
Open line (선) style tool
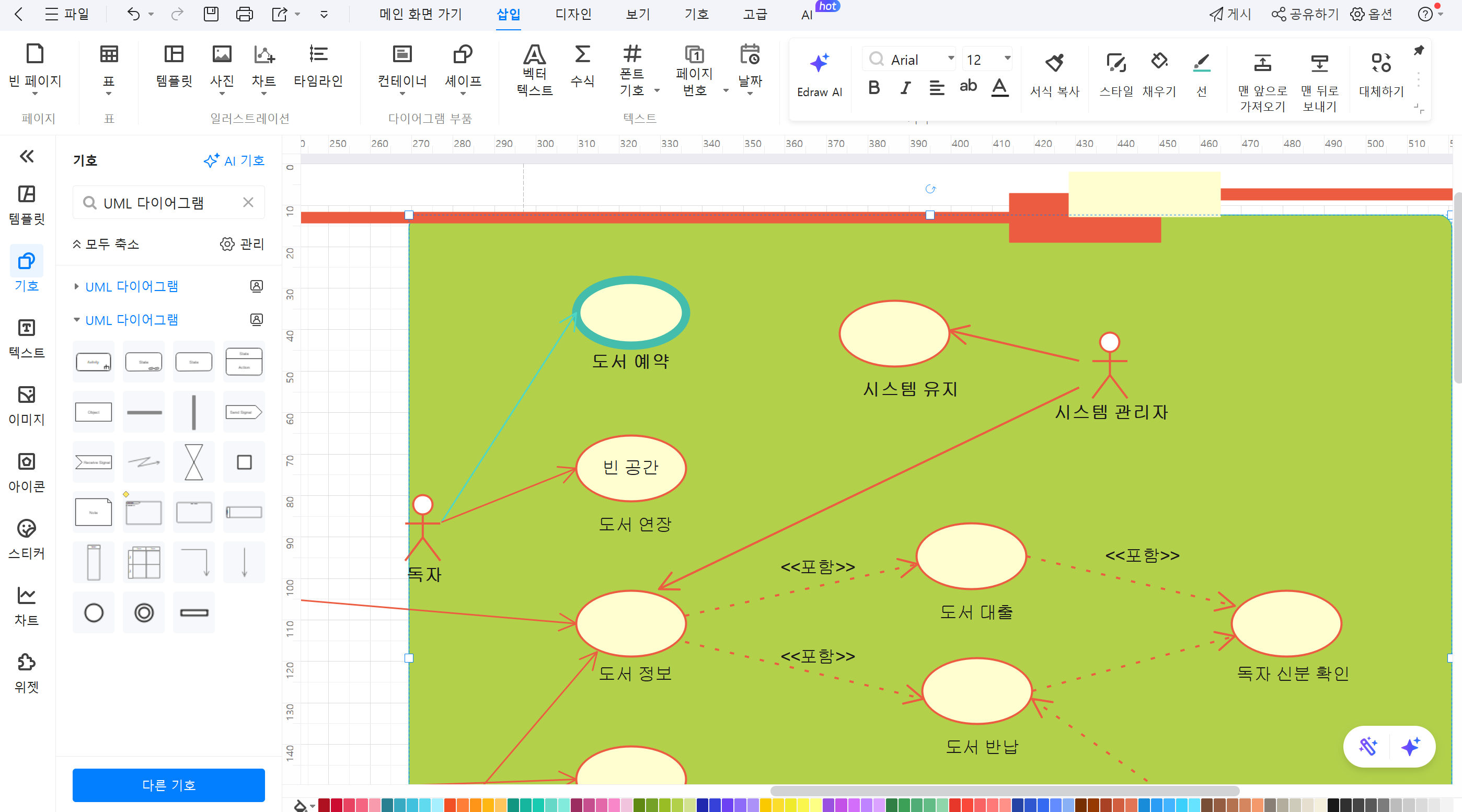pos(1202,75)
